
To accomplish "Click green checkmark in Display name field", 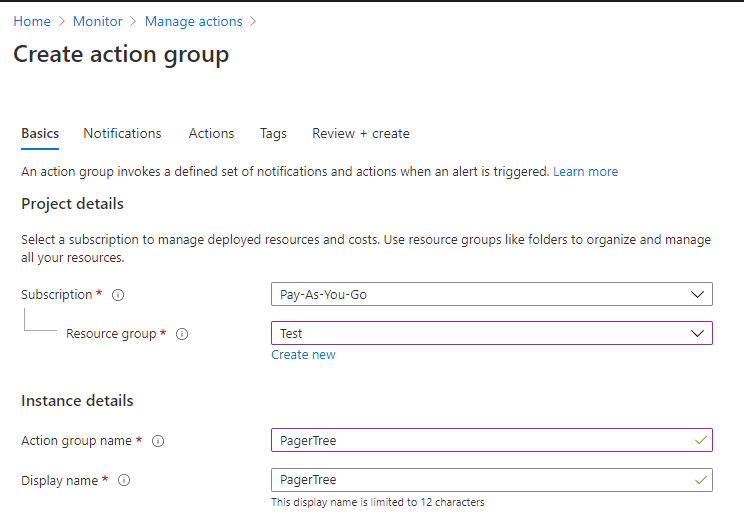I will click(698, 480).
